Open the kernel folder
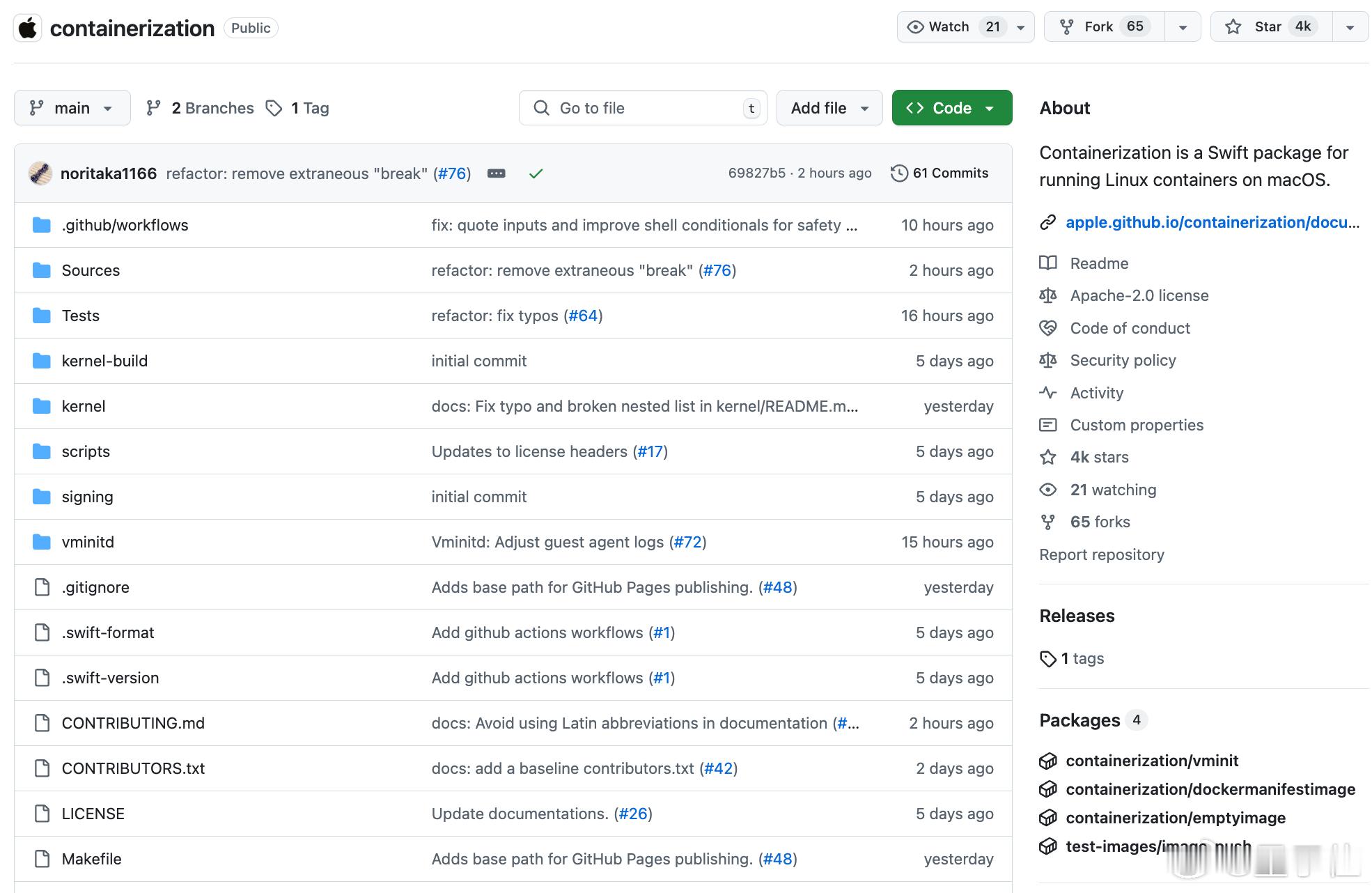The height and width of the screenshot is (893, 1372). [x=84, y=406]
